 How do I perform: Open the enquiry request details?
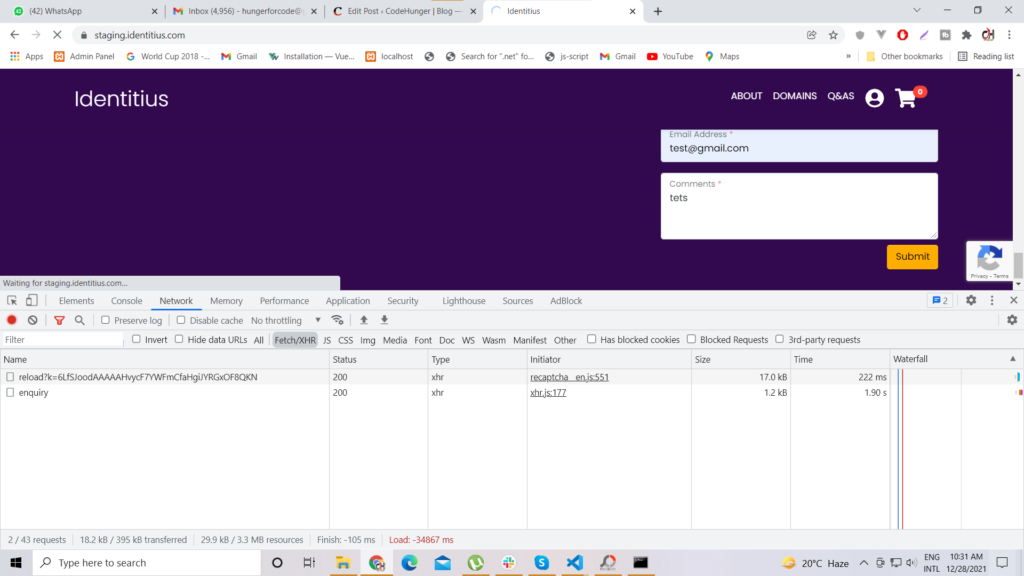[33, 392]
